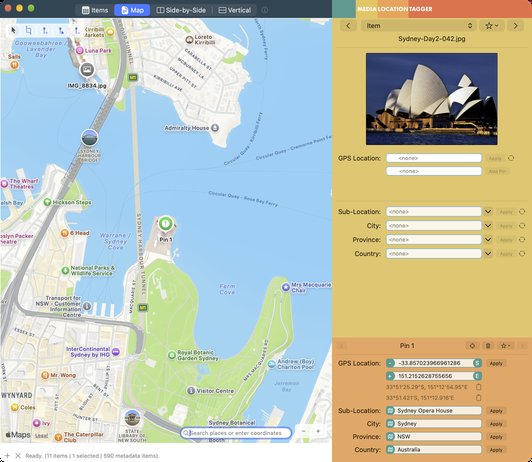
Task: Expand the item Country suggestions chevron
Action: (x=488, y=253)
